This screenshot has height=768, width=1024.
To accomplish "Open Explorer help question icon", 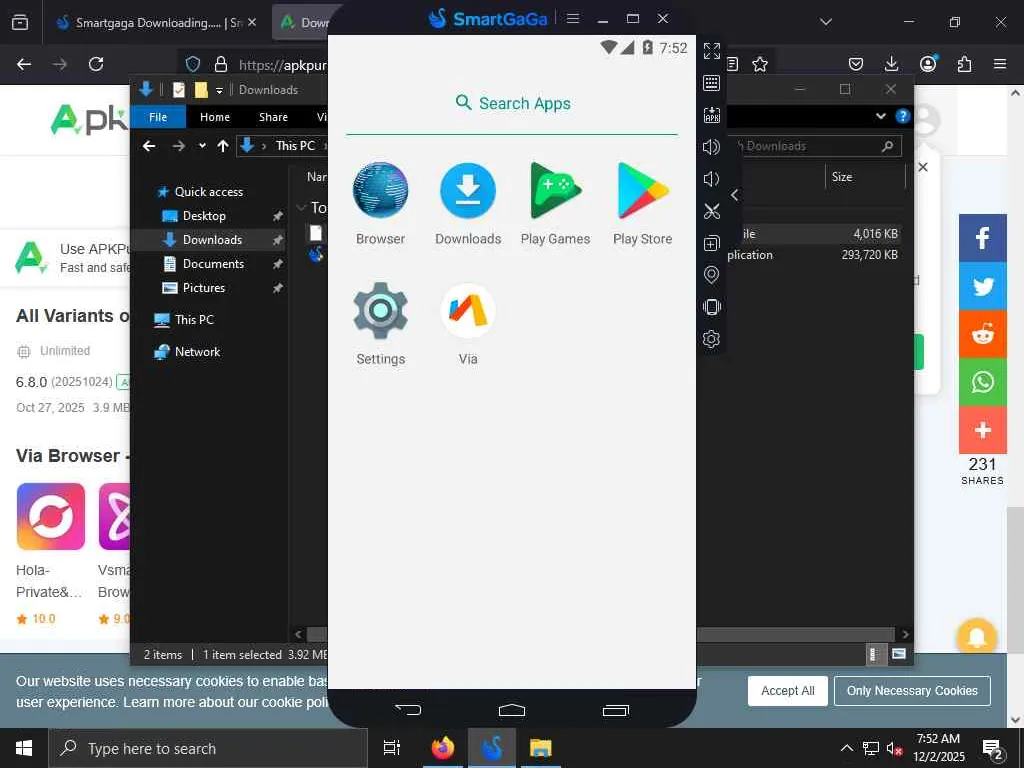I will (903, 116).
